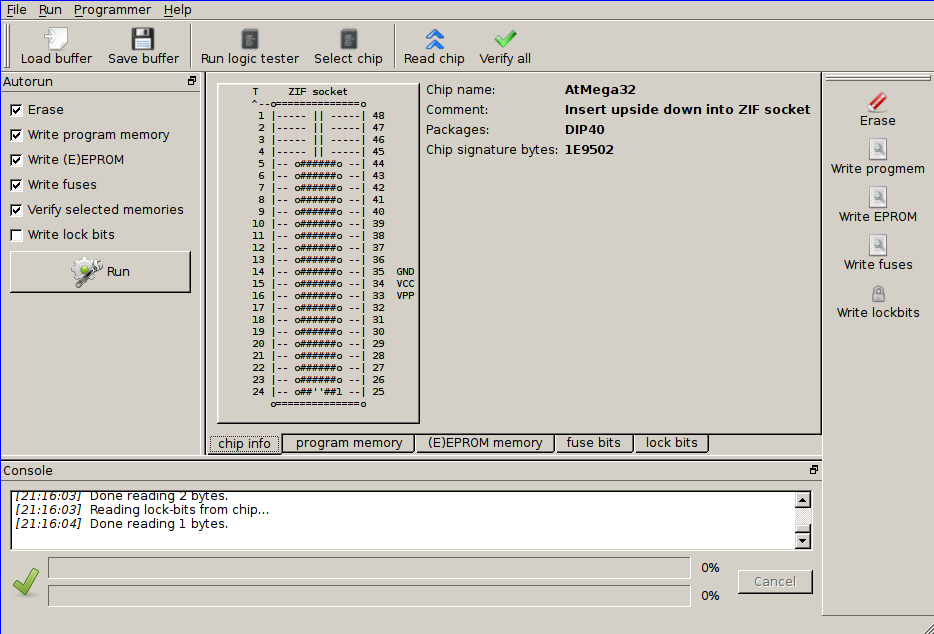Click the VCC pin label in ZIF diagram

(405, 284)
